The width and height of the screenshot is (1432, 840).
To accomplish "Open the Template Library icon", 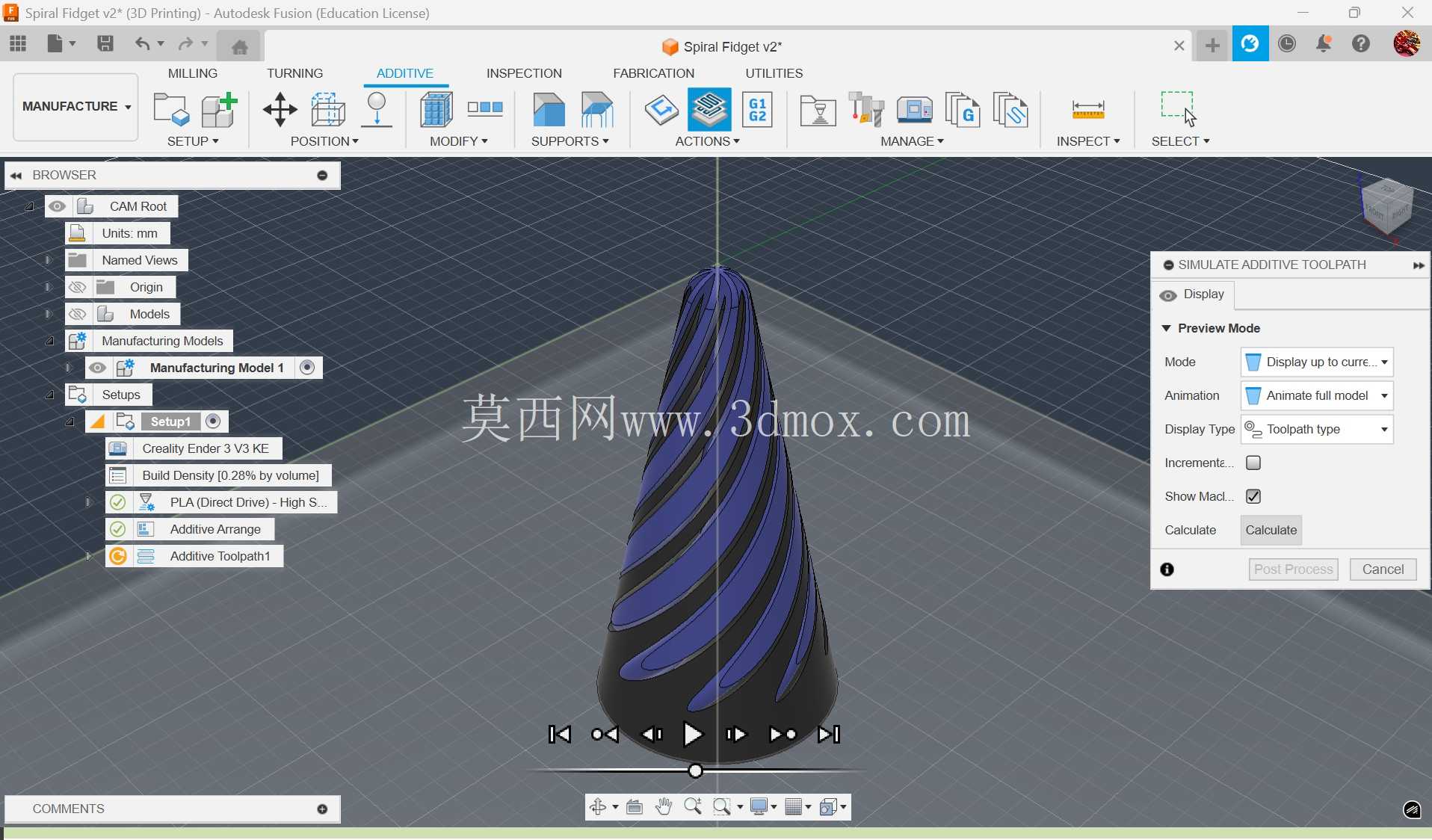I will click(x=1010, y=109).
